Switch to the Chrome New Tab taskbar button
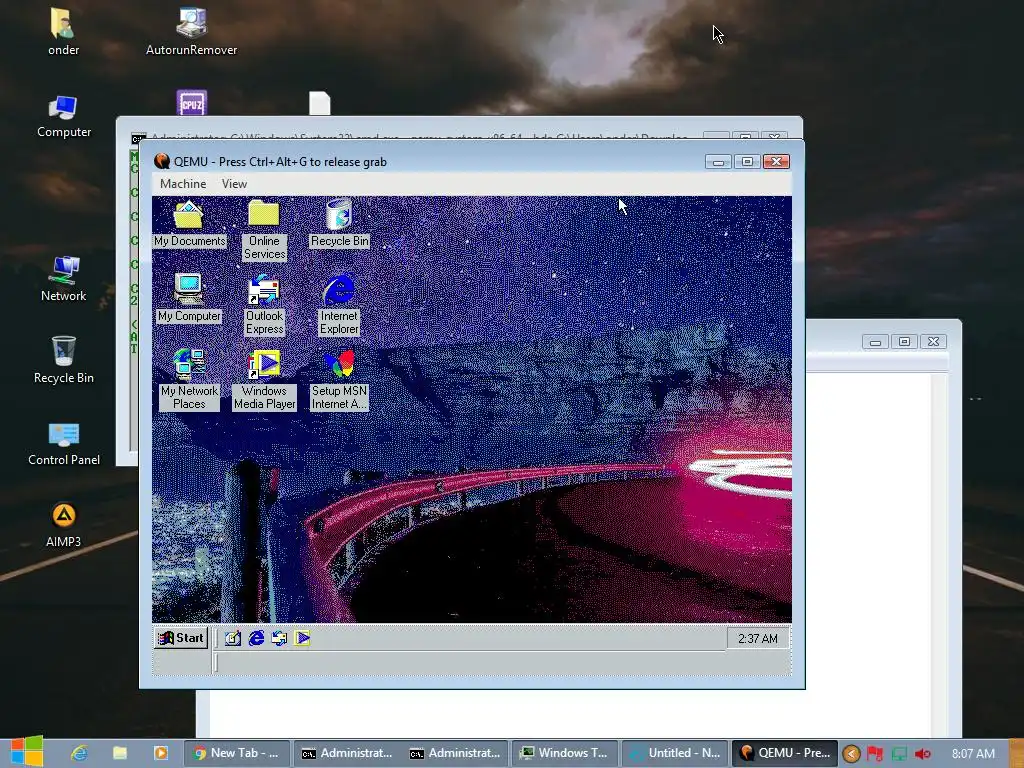Viewport: 1024px width, 768px height. tap(237, 753)
